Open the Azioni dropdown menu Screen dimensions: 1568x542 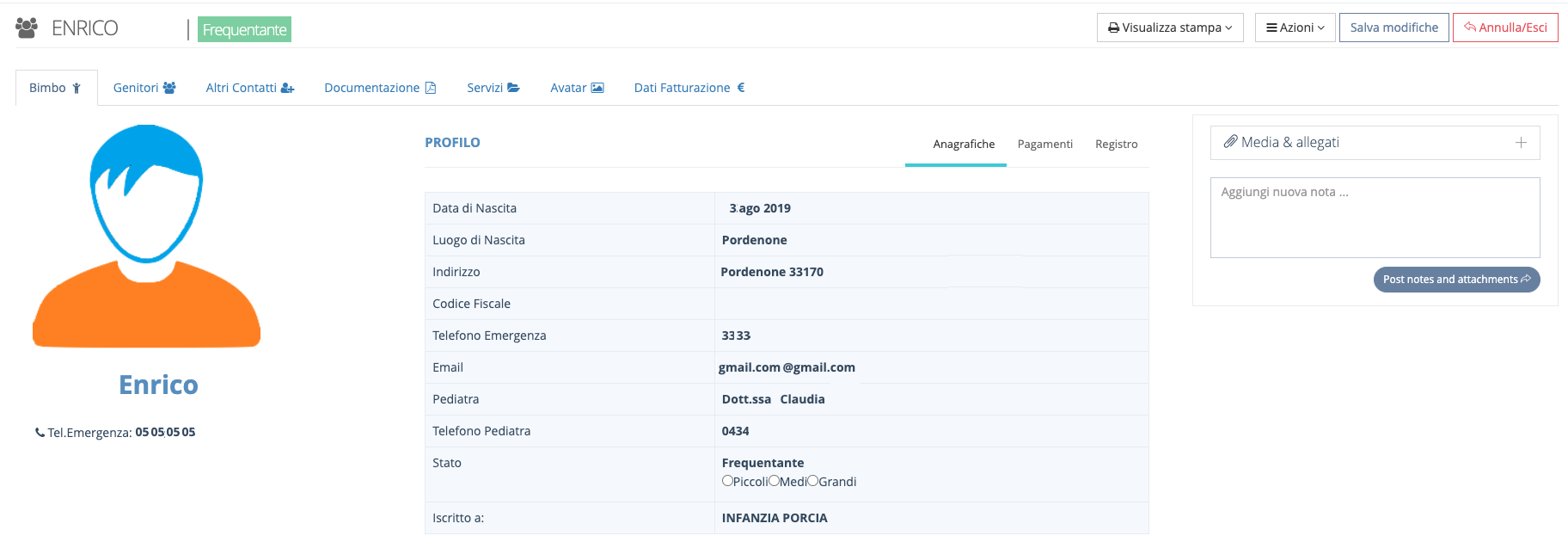pyautogui.click(x=1295, y=28)
